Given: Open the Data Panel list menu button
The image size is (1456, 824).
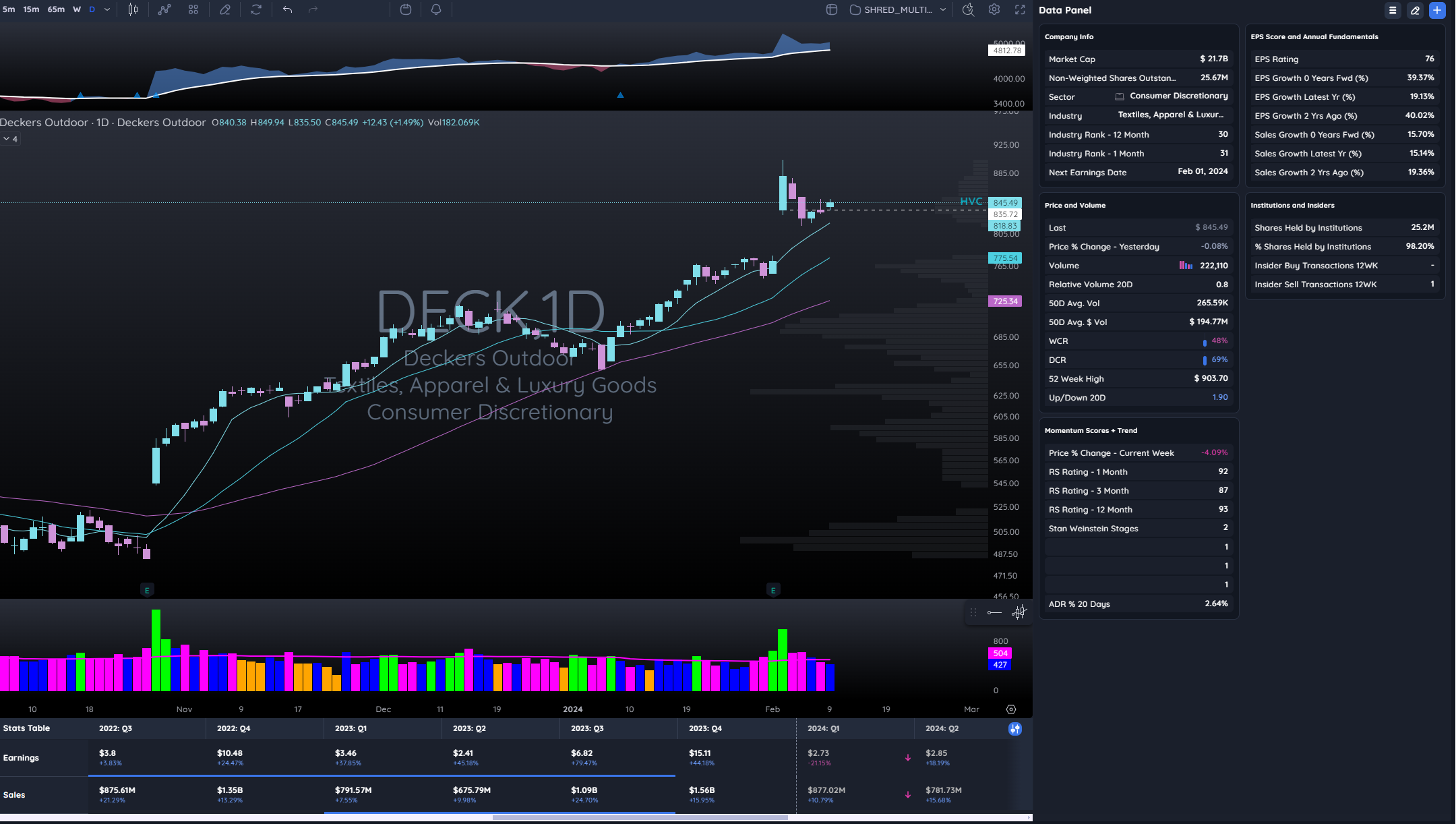Looking at the screenshot, I should click(x=1393, y=10).
